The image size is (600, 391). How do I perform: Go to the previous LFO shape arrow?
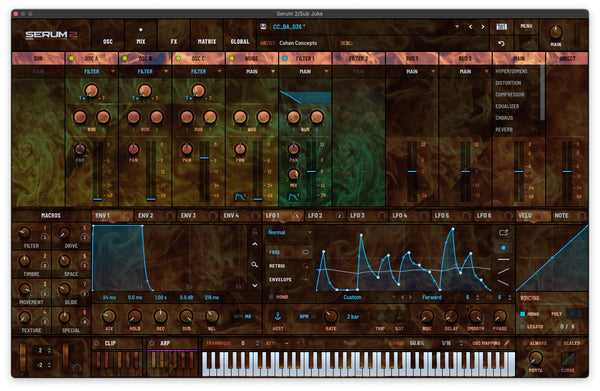[x=402, y=297]
